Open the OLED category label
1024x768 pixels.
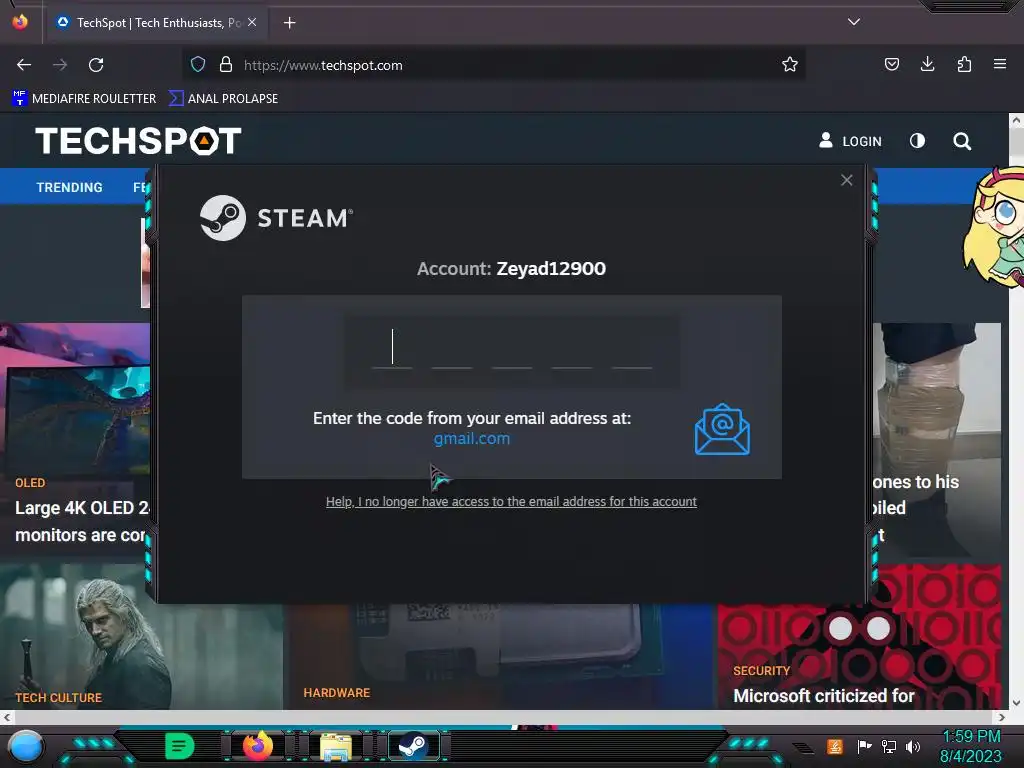click(30, 483)
